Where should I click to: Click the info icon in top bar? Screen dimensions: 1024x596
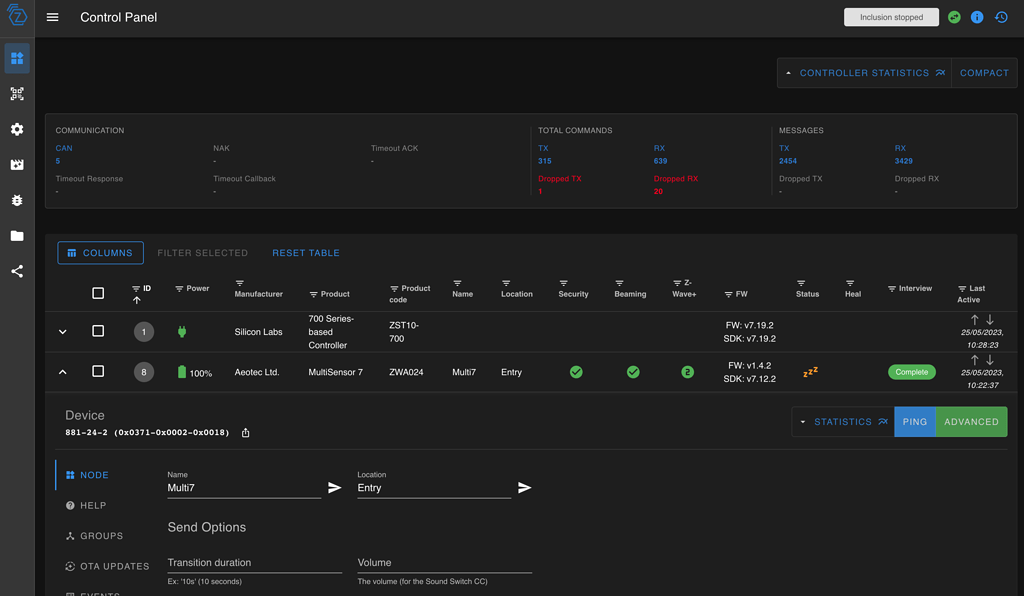pos(977,17)
